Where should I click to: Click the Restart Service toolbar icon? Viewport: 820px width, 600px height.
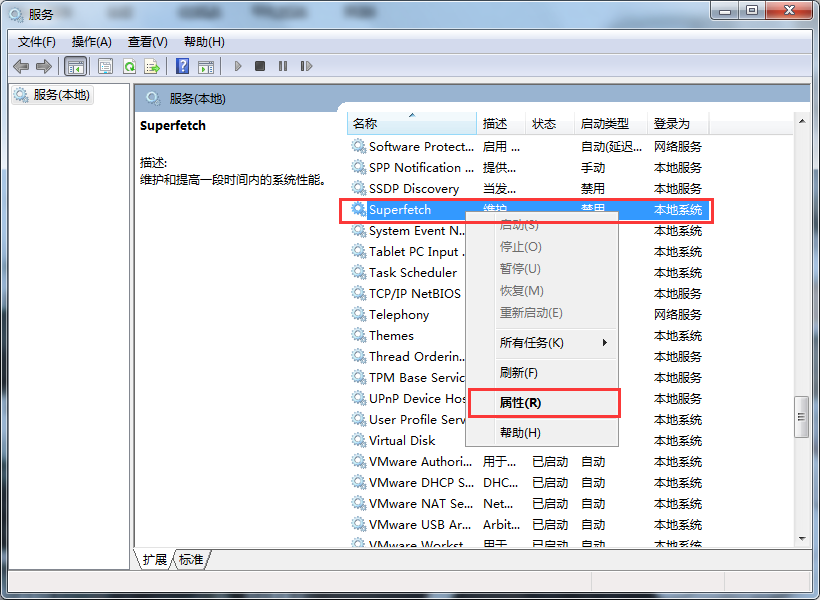pos(305,66)
